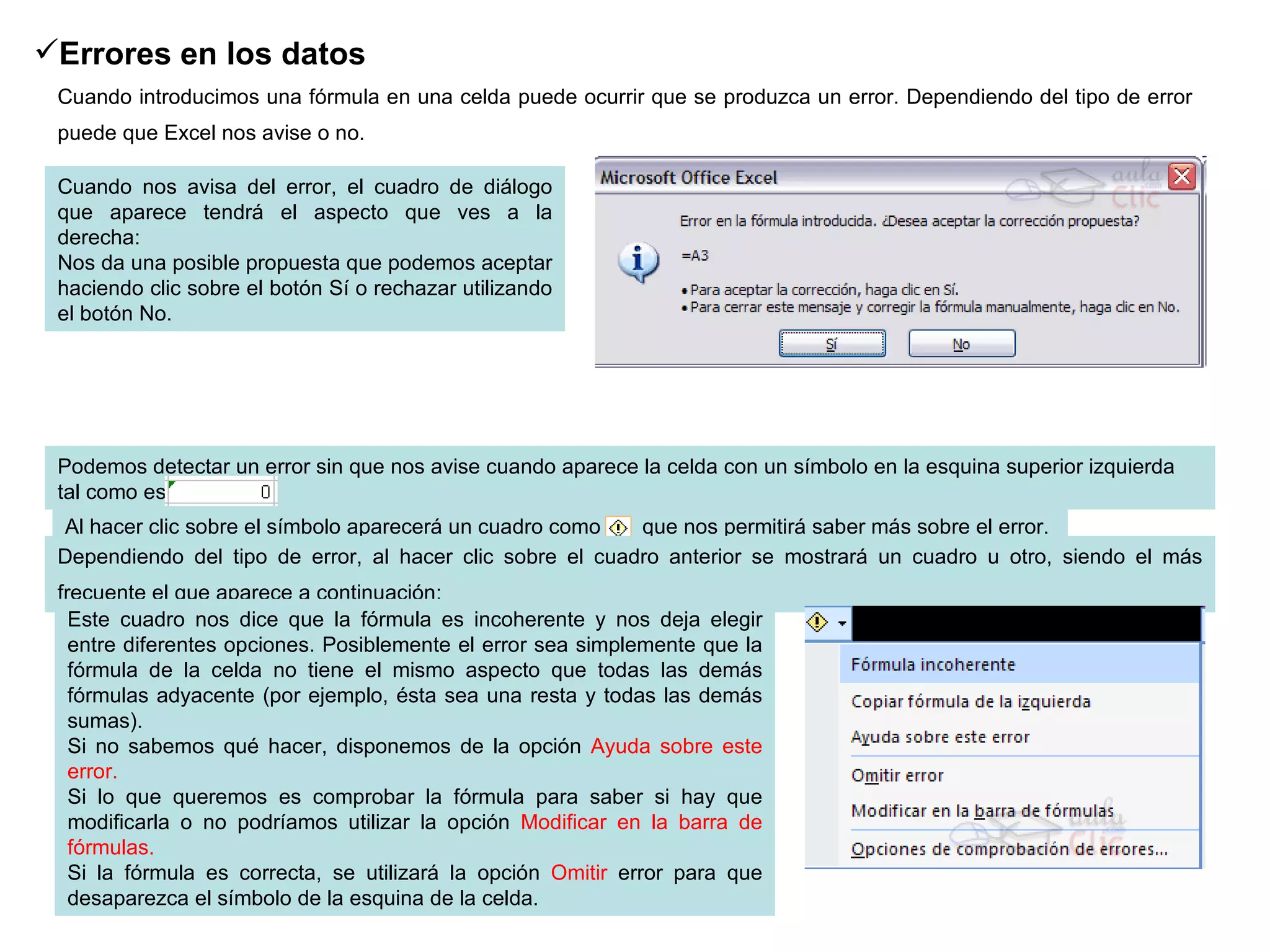The width and height of the screenshot is (1270, 952).
Task: Choose Copiar fórmula de la izquierda
Action: point(1019,702)
